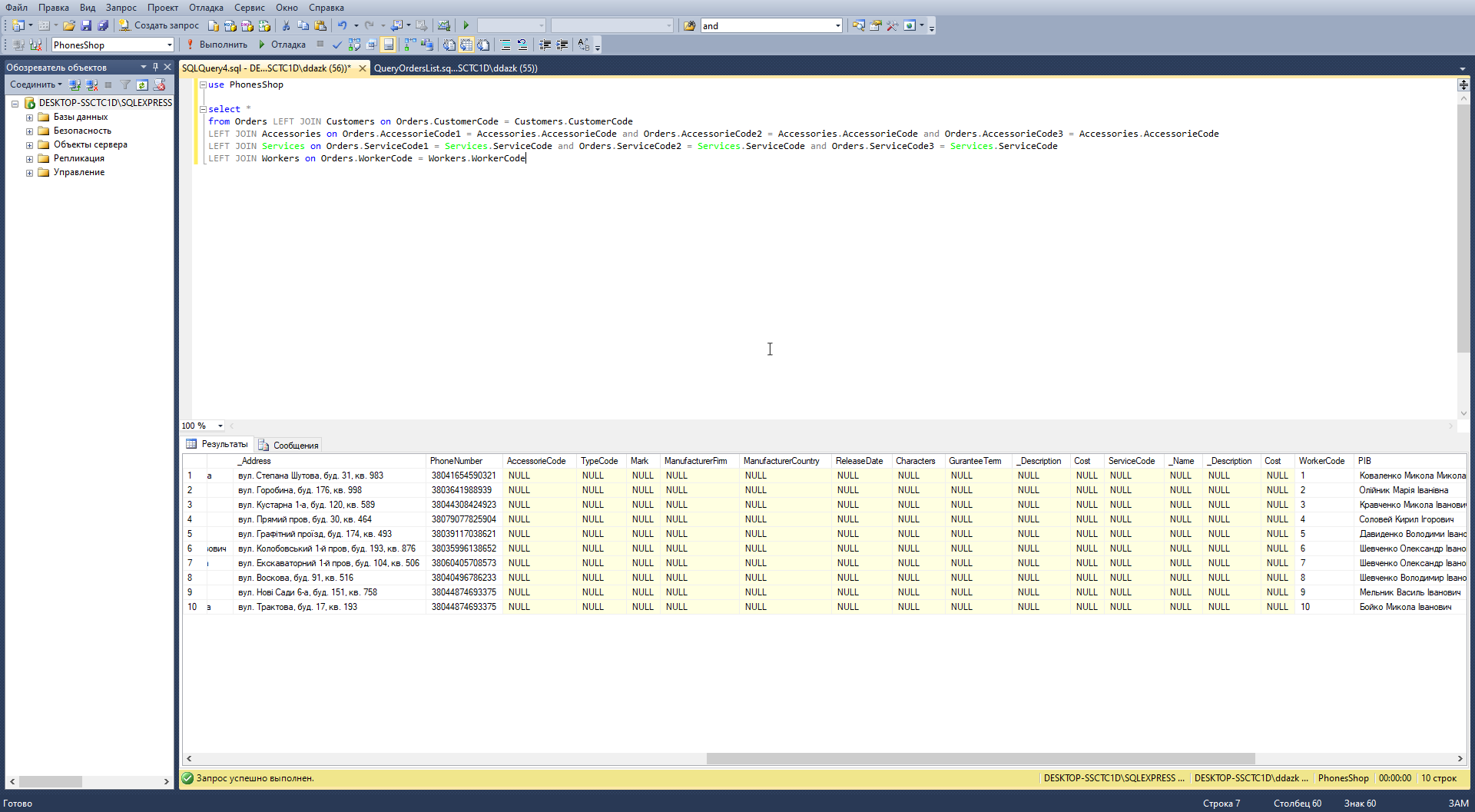Close the SQLQuery4.sql tab
The image size is (1475, 812).
[x=363, y=68]
